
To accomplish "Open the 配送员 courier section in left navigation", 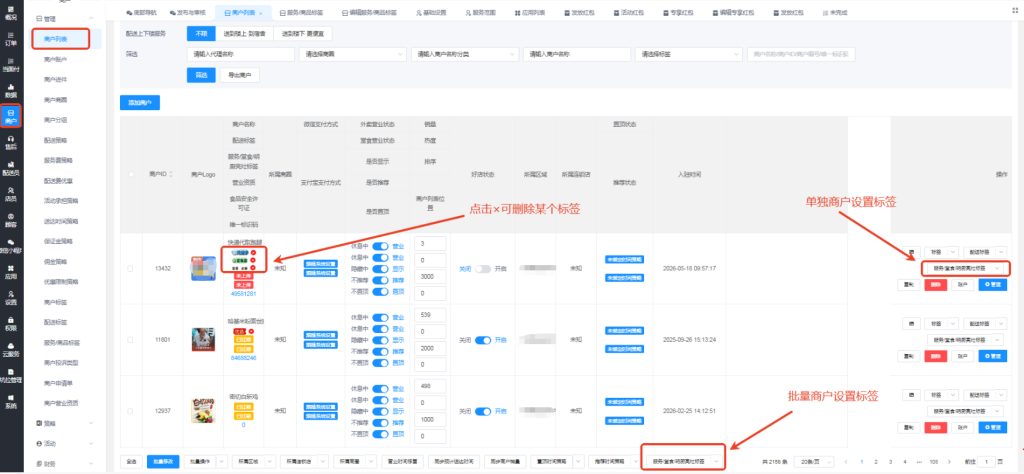I will (x=10, y=168).
